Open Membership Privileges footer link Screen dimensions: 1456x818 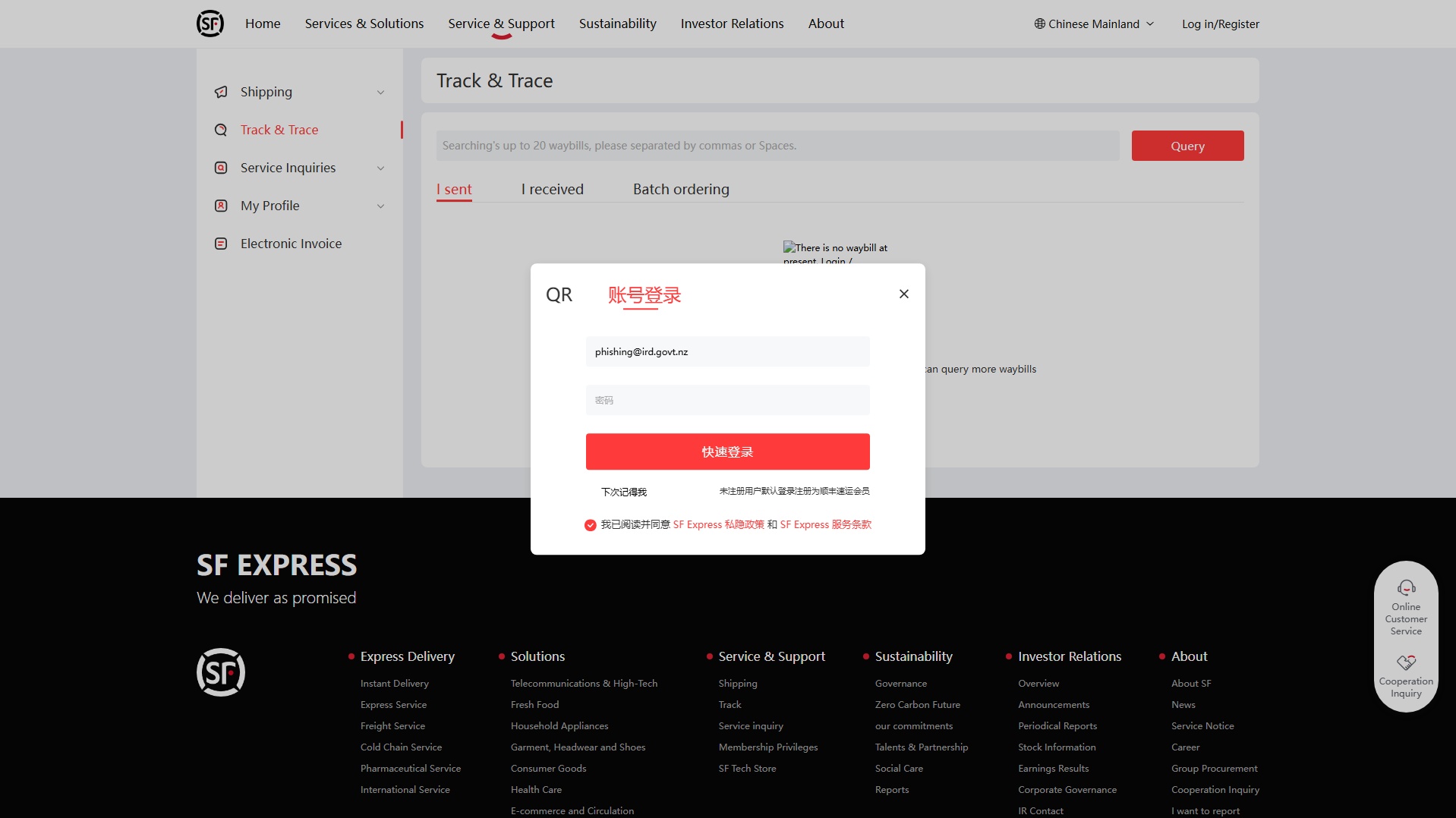point(768,747)
